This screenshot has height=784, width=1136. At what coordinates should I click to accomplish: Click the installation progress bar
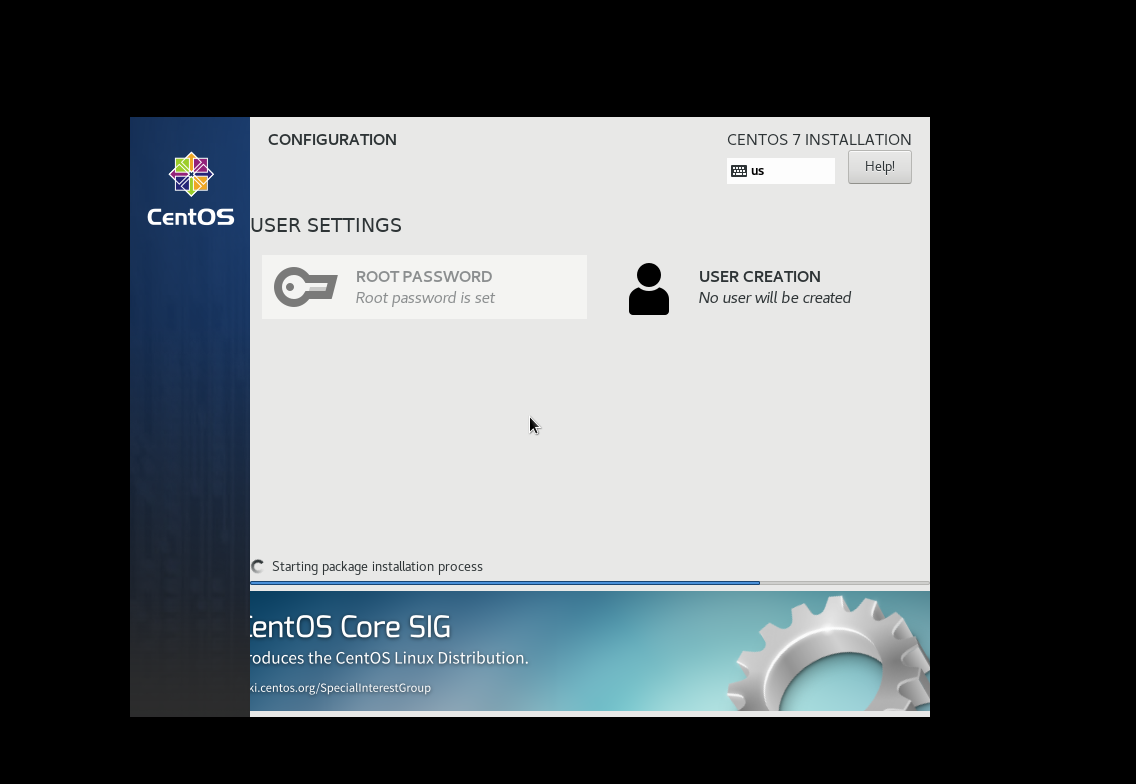pos(590,583)
